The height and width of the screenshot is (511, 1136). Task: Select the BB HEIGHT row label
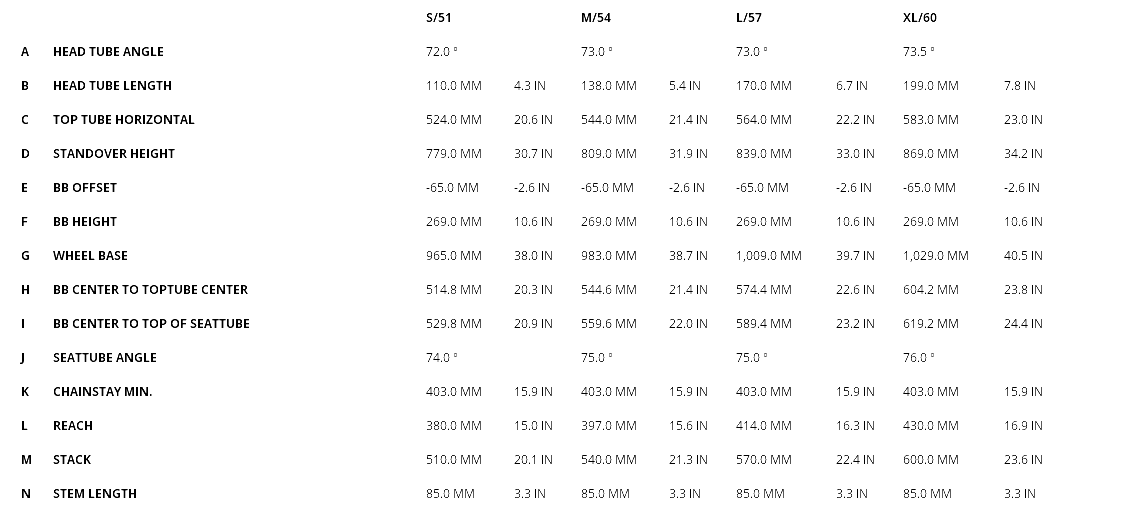tap(85, 221)
